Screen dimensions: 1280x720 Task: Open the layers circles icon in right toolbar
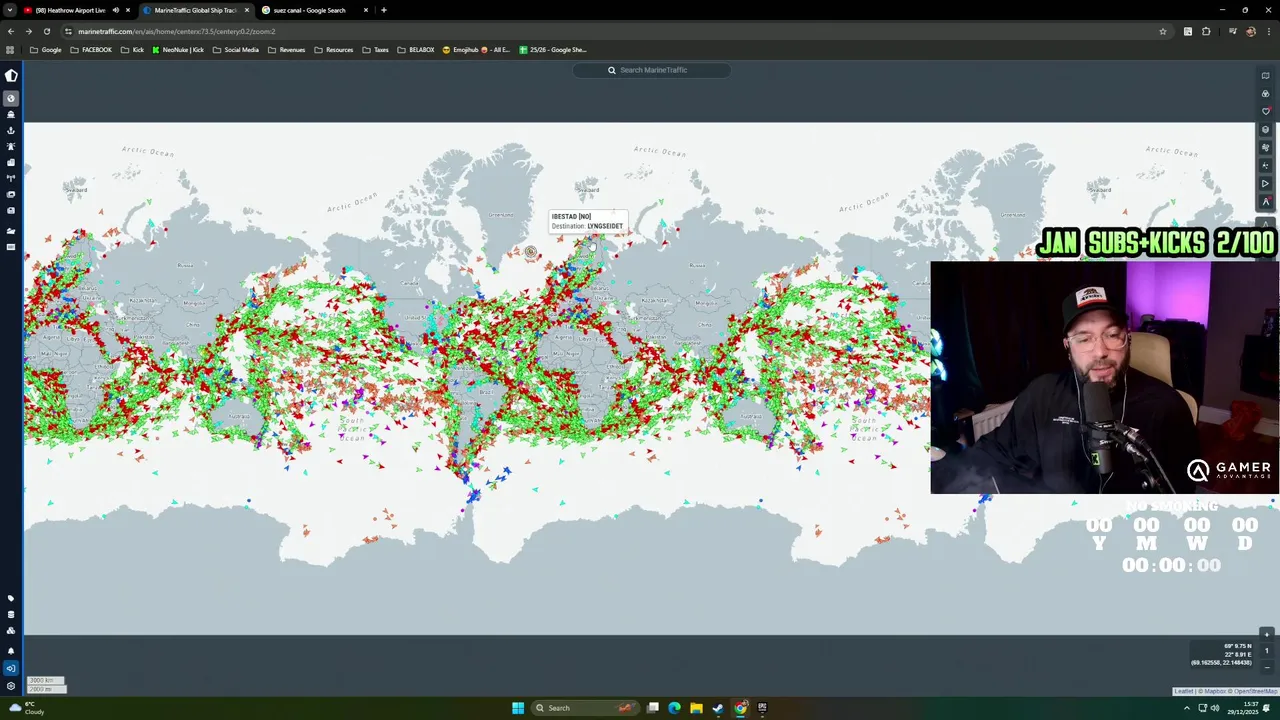(1266, 93)
